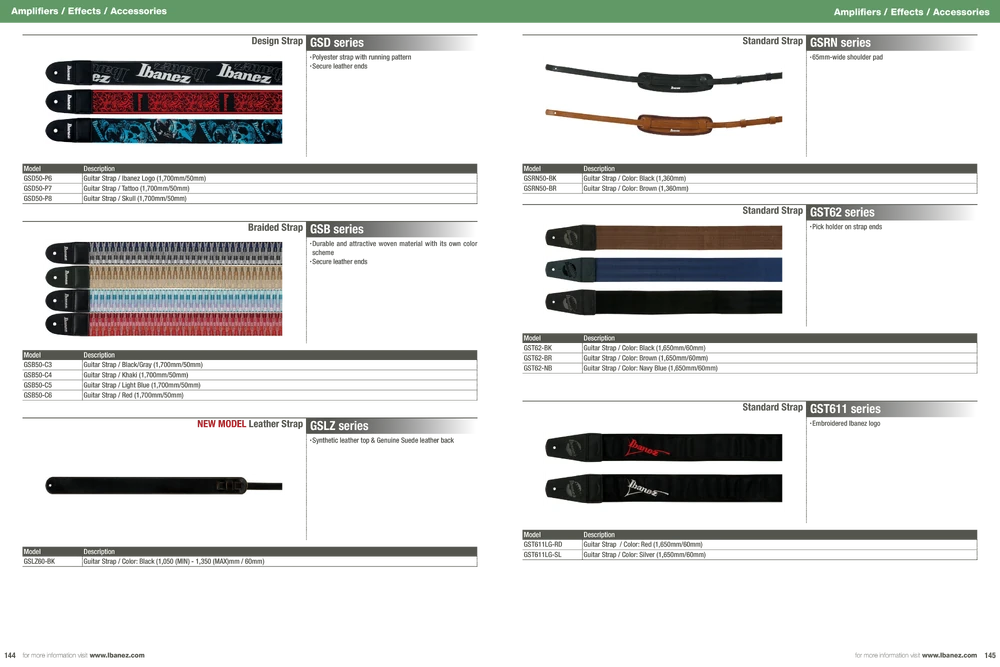Image resolution: width=1000 pixels, height=667 pixels.
Task: Click the right Amplifiers / Effects / Accessories header
Action: 911,12
